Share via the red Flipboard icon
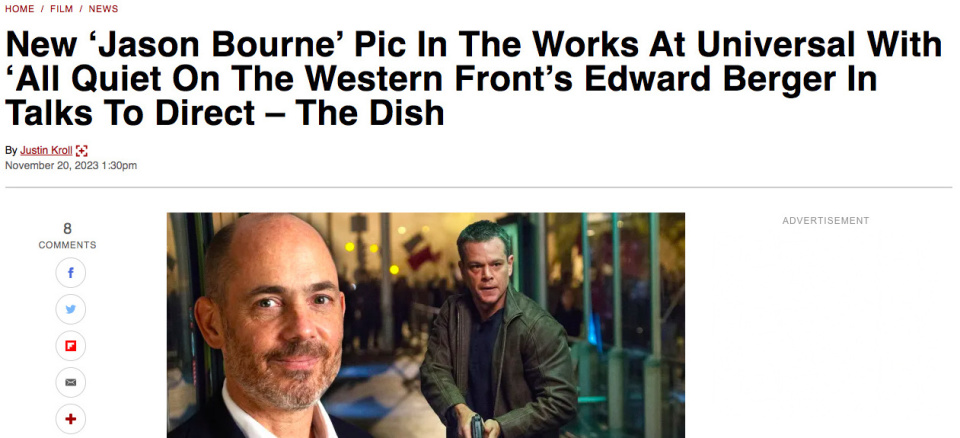 pos(70,346)
